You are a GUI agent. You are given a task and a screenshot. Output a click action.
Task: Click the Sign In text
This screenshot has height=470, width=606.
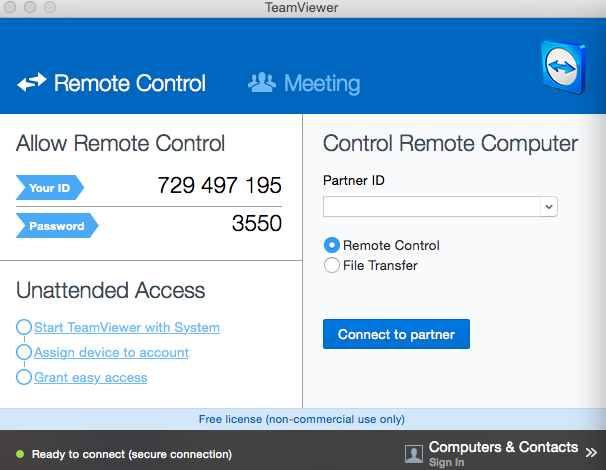pyautogui.click(x=446, y=463)
